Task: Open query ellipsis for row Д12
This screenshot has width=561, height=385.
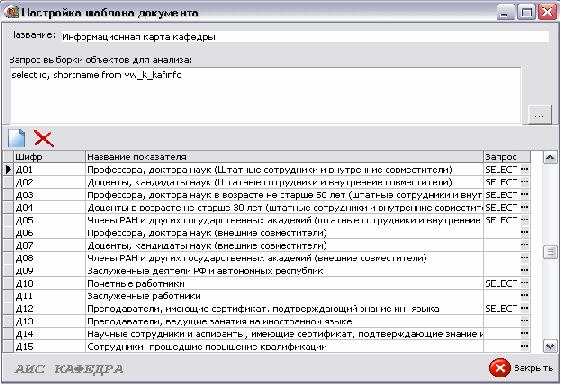Action: point(525,308)
